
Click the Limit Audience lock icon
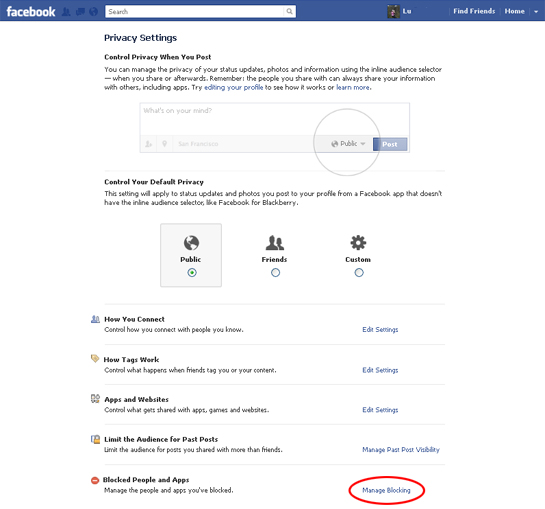click(x=95, y=439)
